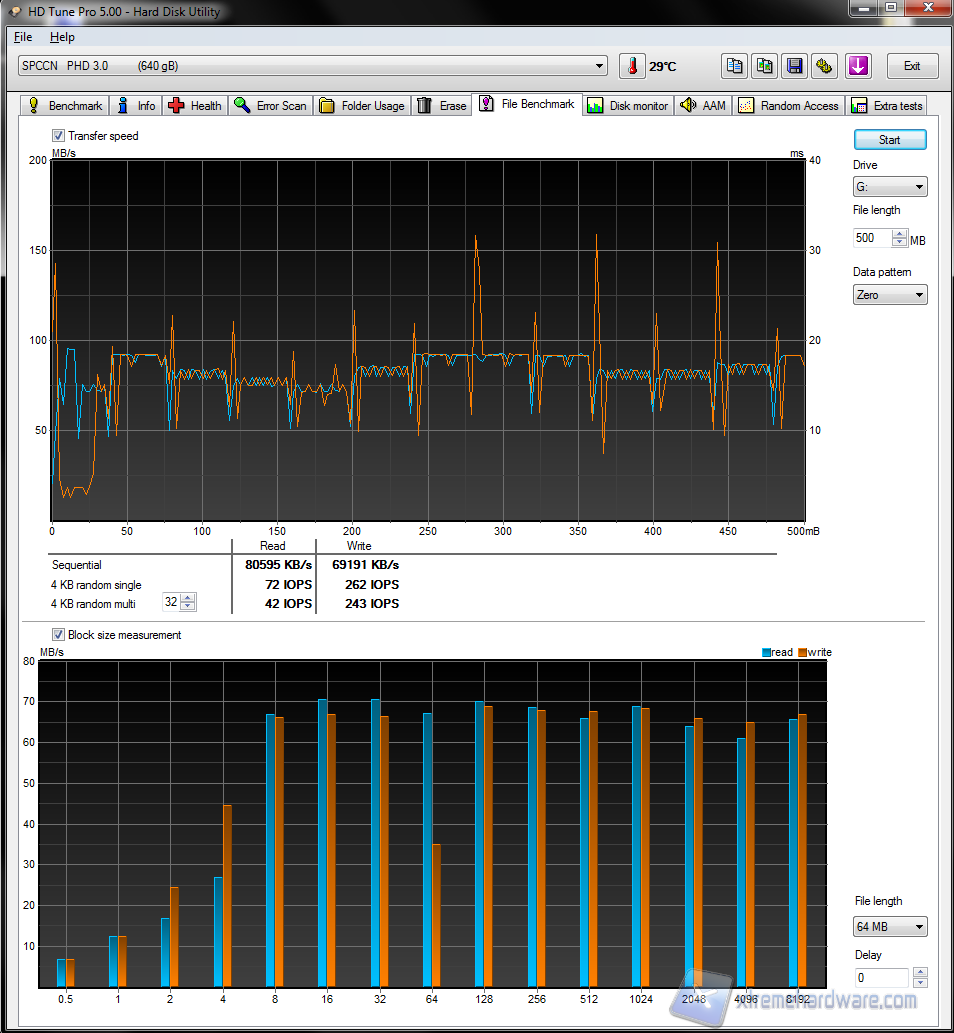Open options with the gears icon
The height and width of the screenshot is (1033, 954).
825,66
